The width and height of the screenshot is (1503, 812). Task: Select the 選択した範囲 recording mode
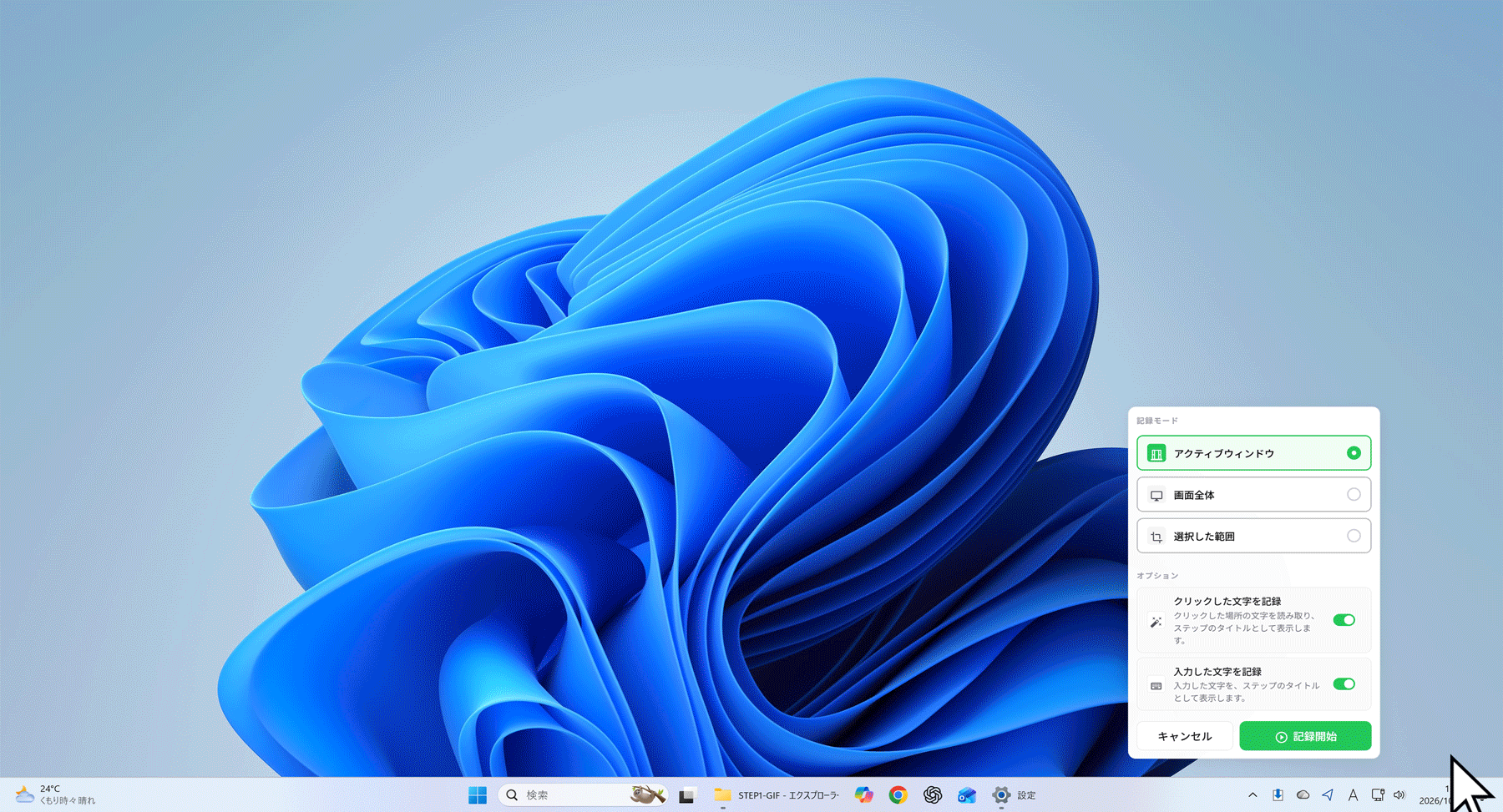tap(1253, 536)
